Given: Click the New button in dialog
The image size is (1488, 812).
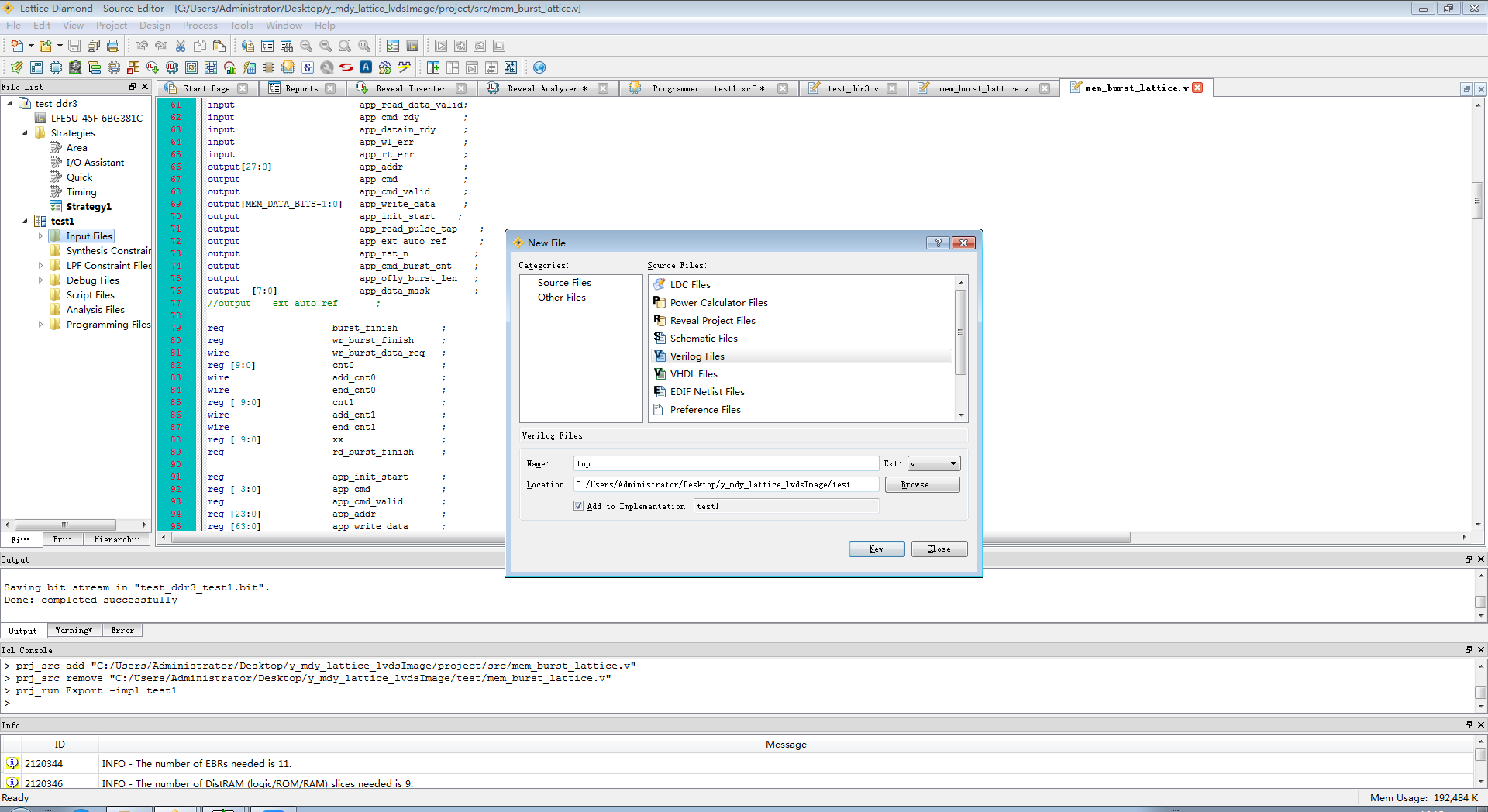Looking at the screenshot, I should click(x=877, y=549).
